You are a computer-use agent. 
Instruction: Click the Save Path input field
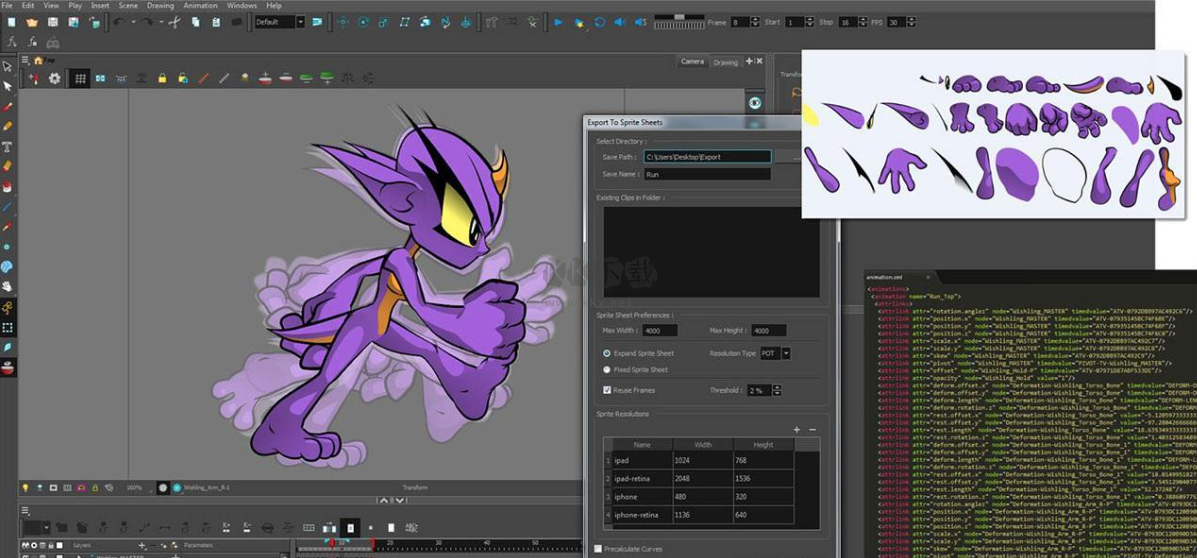click(x=707, y=157)
